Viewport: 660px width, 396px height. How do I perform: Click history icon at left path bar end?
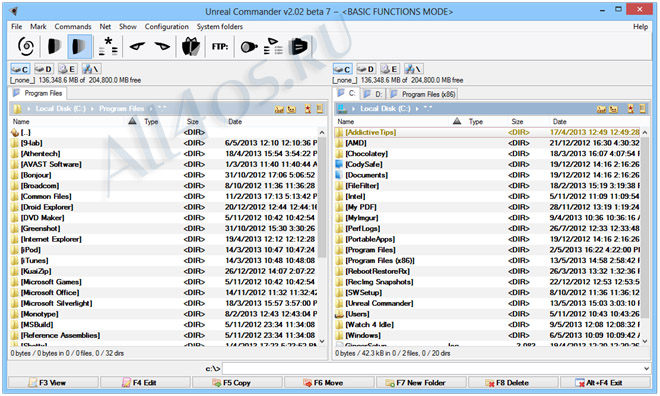[x=319, y=109]
